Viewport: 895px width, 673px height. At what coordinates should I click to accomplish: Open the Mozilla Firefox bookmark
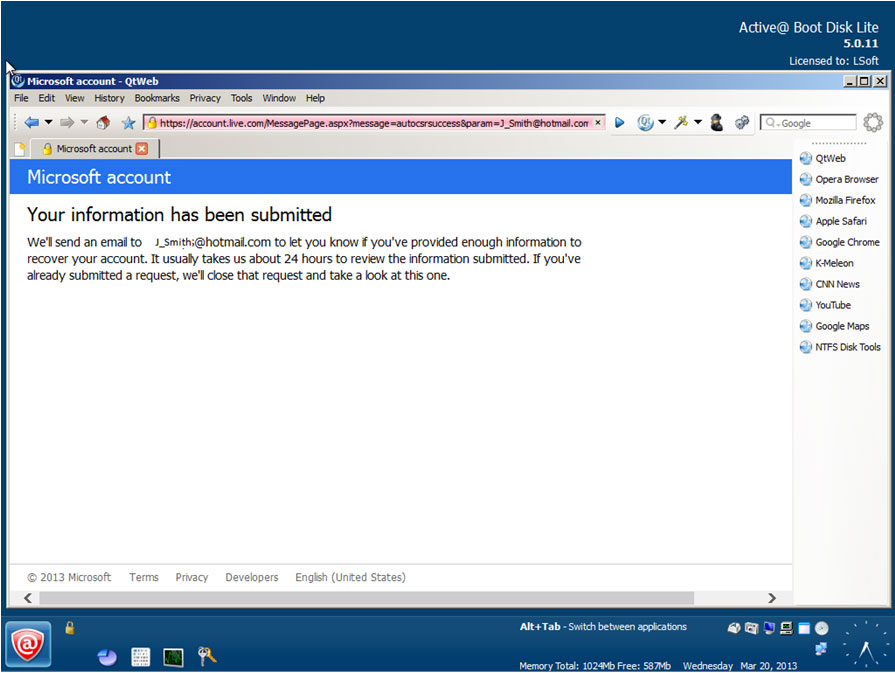(x=837, y=200)
